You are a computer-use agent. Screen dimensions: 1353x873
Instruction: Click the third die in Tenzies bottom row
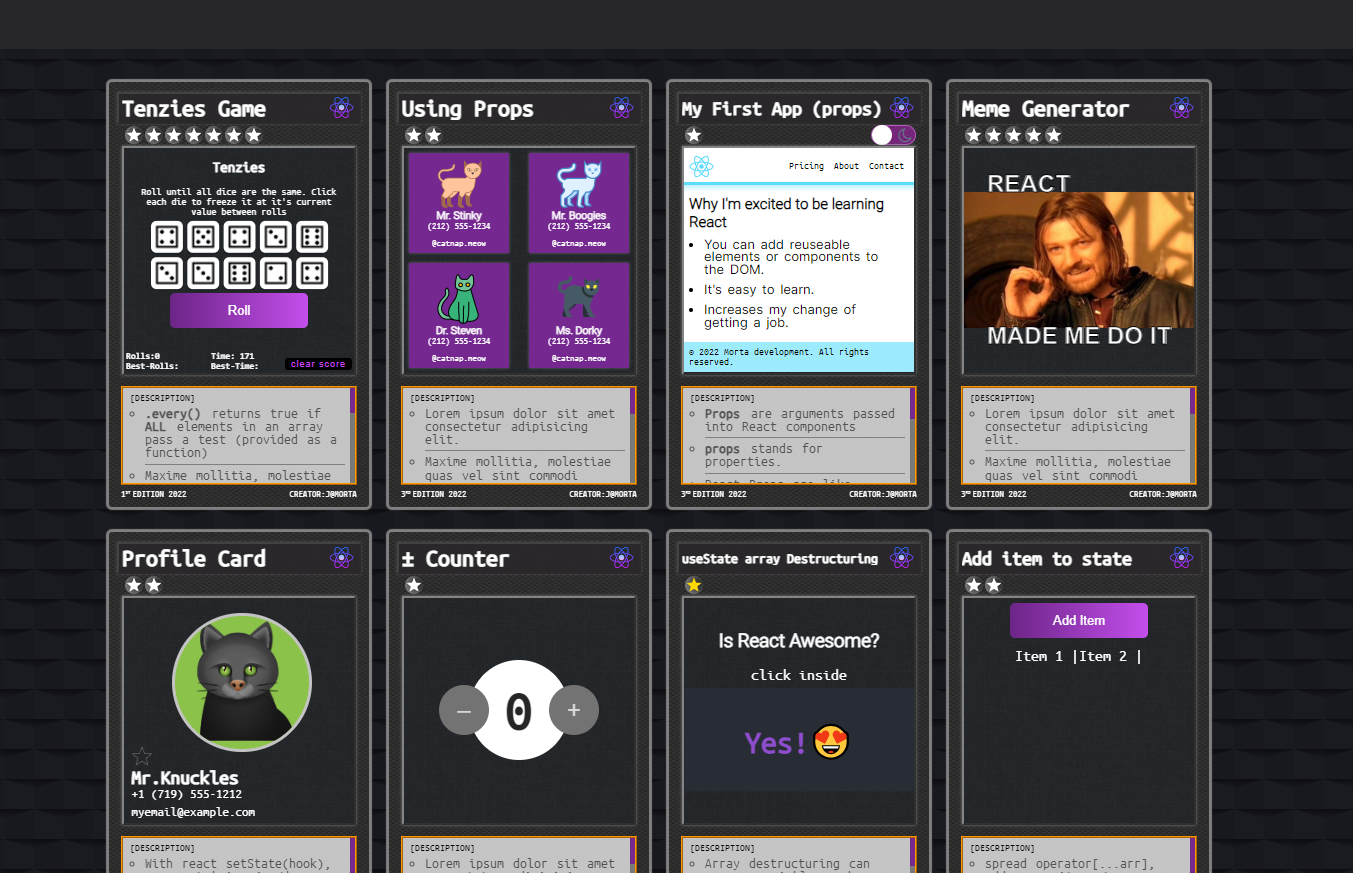tap(239, 273)
